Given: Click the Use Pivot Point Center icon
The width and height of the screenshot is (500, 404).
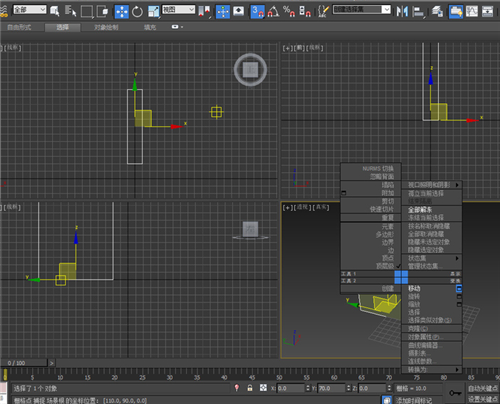Looking at the screenshot, I should 204,11.
